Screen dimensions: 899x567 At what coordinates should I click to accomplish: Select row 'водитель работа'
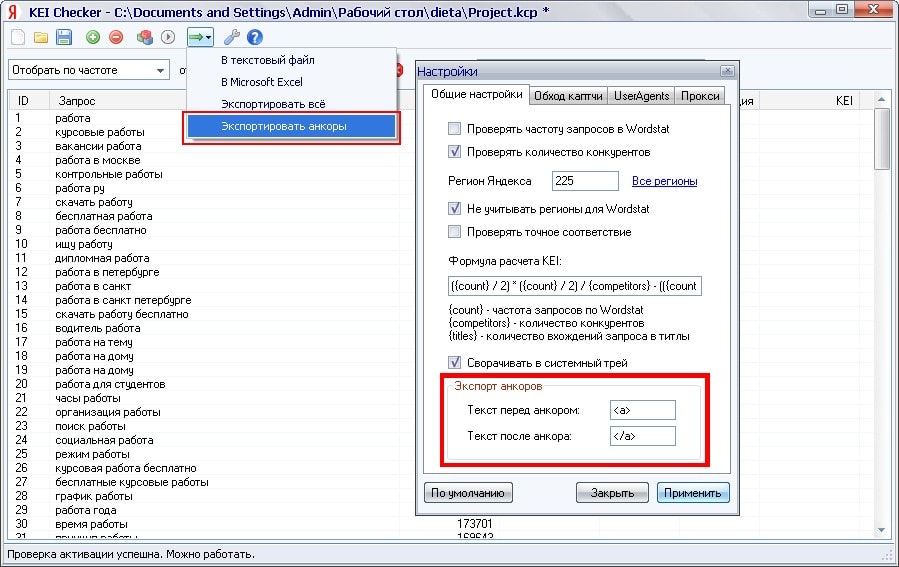pos(97,328)
